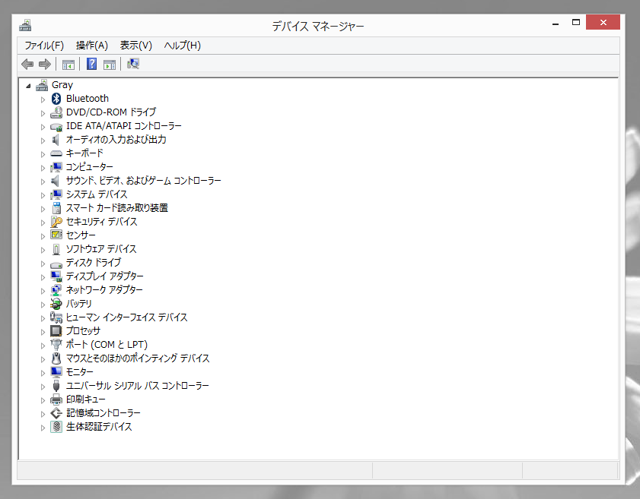Expand the システム デバイス arrow

pos(43,195)
